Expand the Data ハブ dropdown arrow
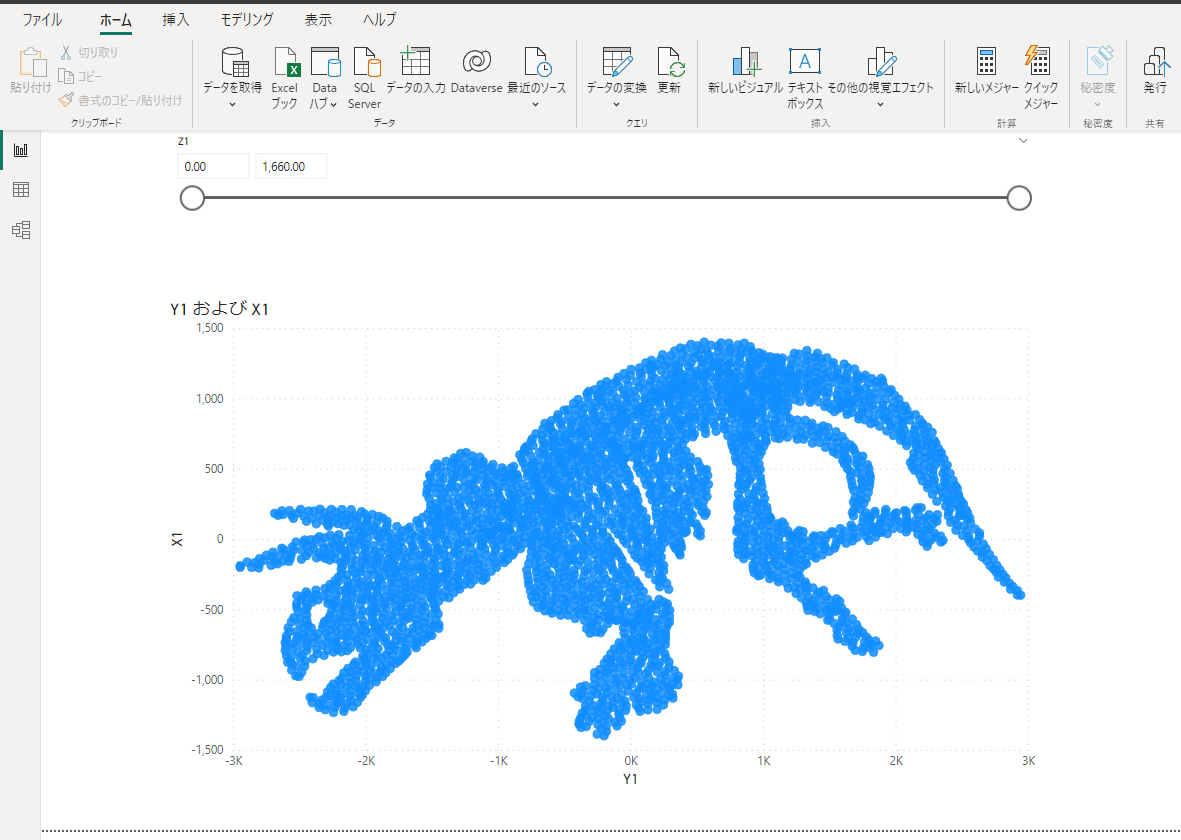This screenshot has width=1181, height=840. point(333,105)
